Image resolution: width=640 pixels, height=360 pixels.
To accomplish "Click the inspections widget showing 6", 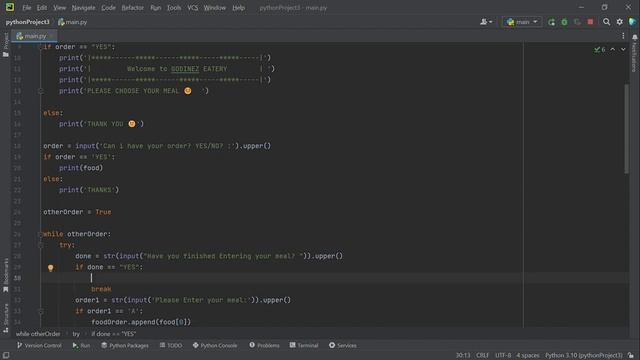I will tap(600, 49).
